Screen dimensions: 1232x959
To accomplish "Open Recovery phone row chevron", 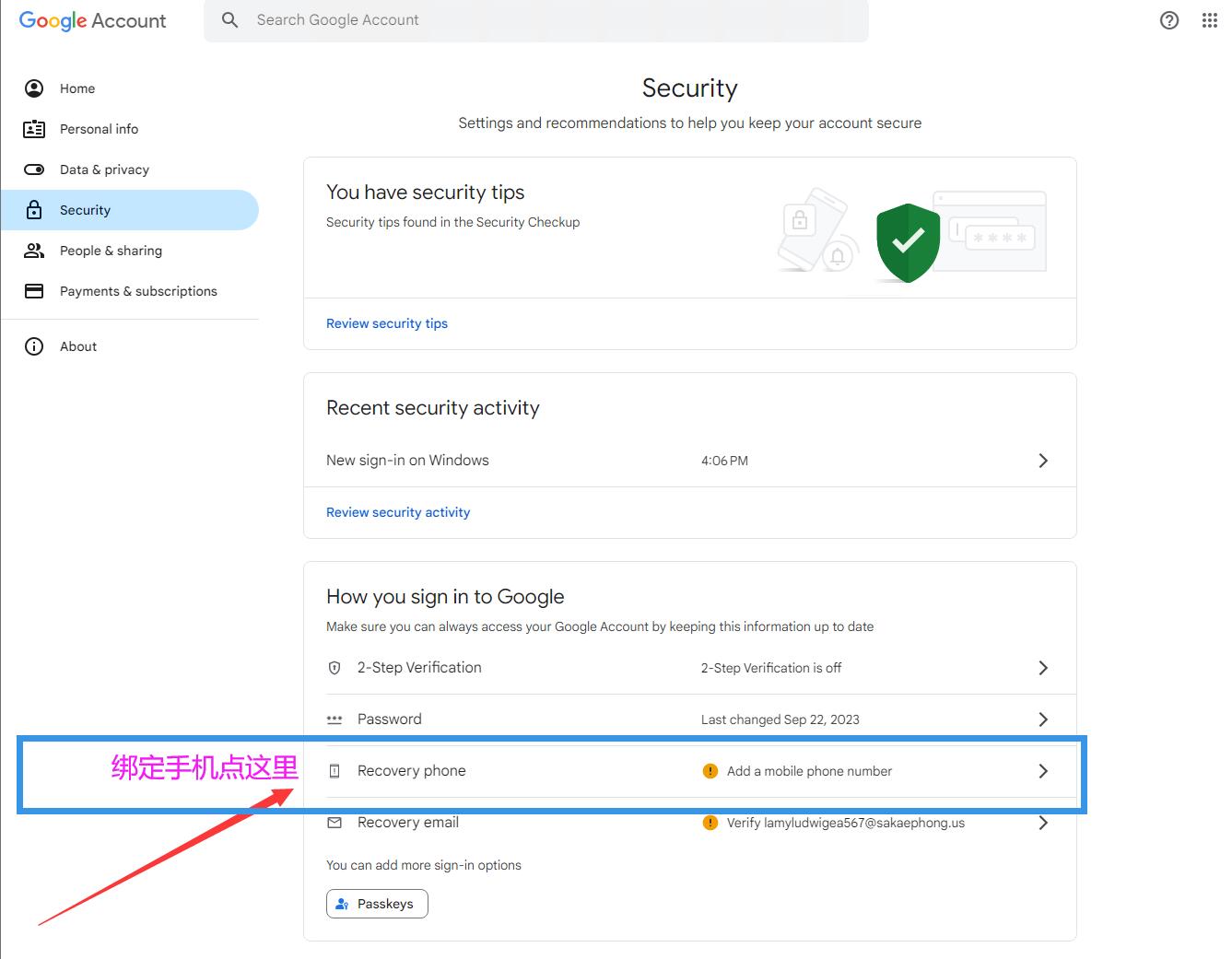I will [1043, 771].
